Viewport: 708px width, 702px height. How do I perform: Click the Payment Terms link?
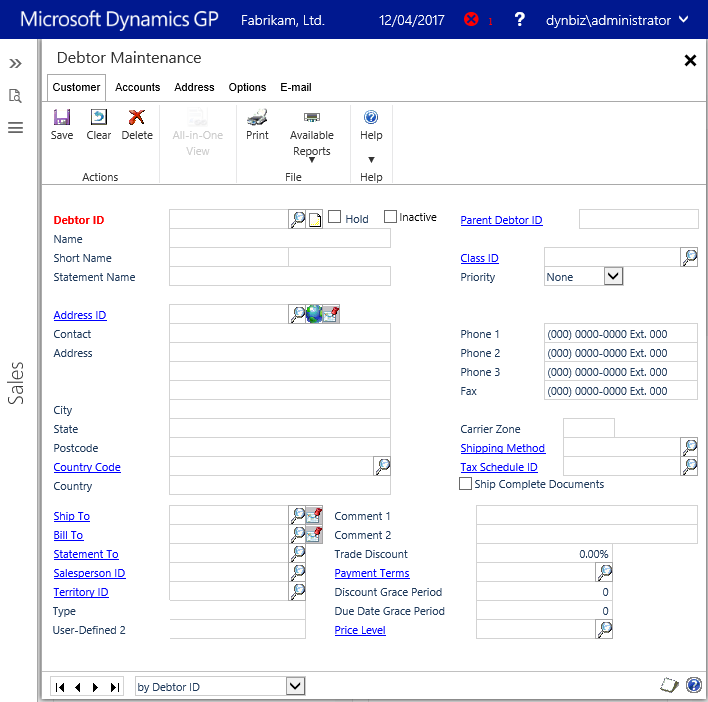point(372,573)
